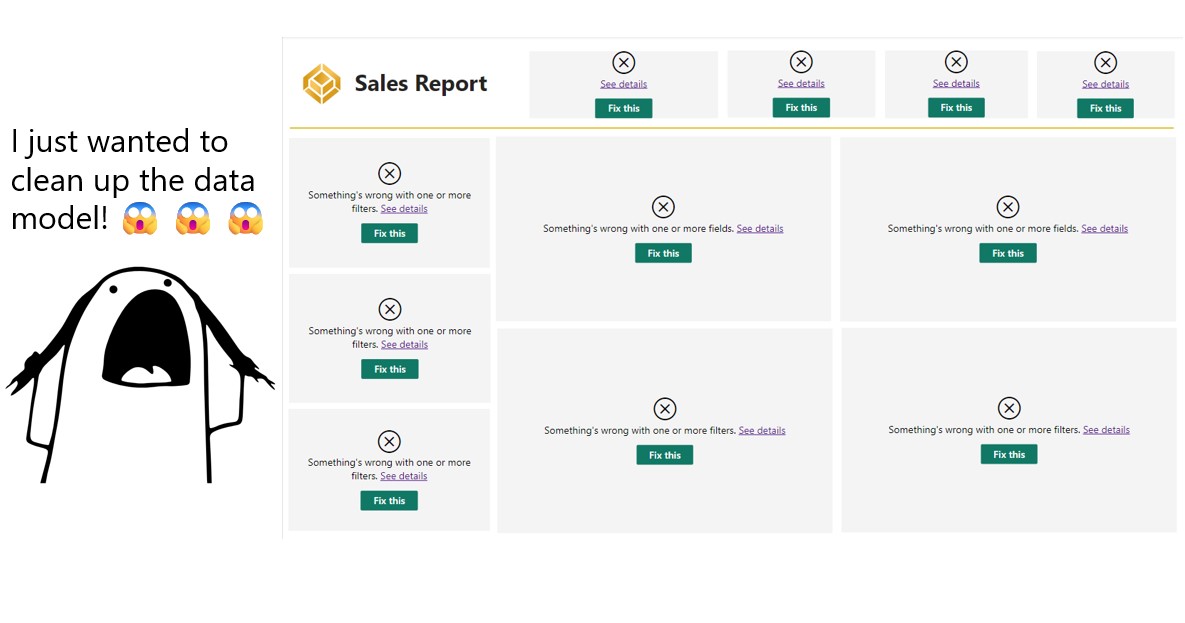Click the gold Sales Report logo icon
This screenshot has height=623, width=1185.
[x=322, y=84]
